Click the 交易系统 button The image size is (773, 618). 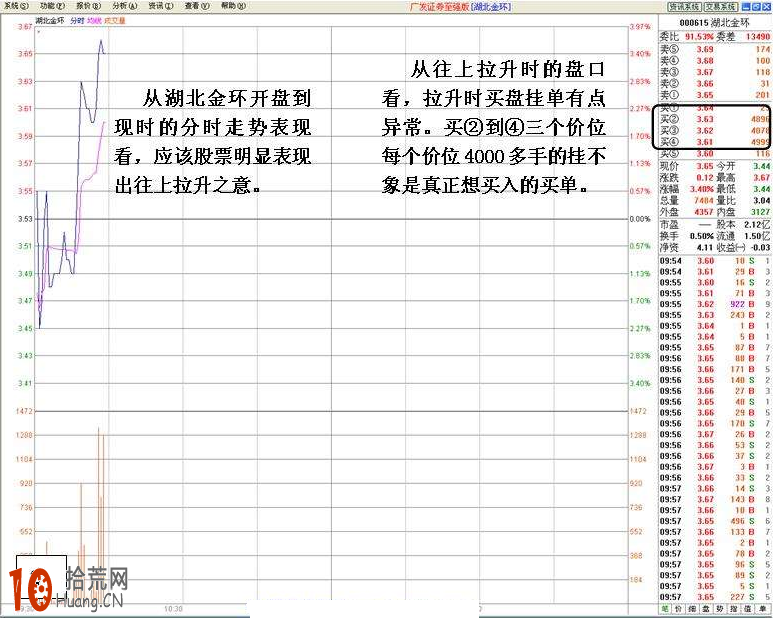click(720, 7)
